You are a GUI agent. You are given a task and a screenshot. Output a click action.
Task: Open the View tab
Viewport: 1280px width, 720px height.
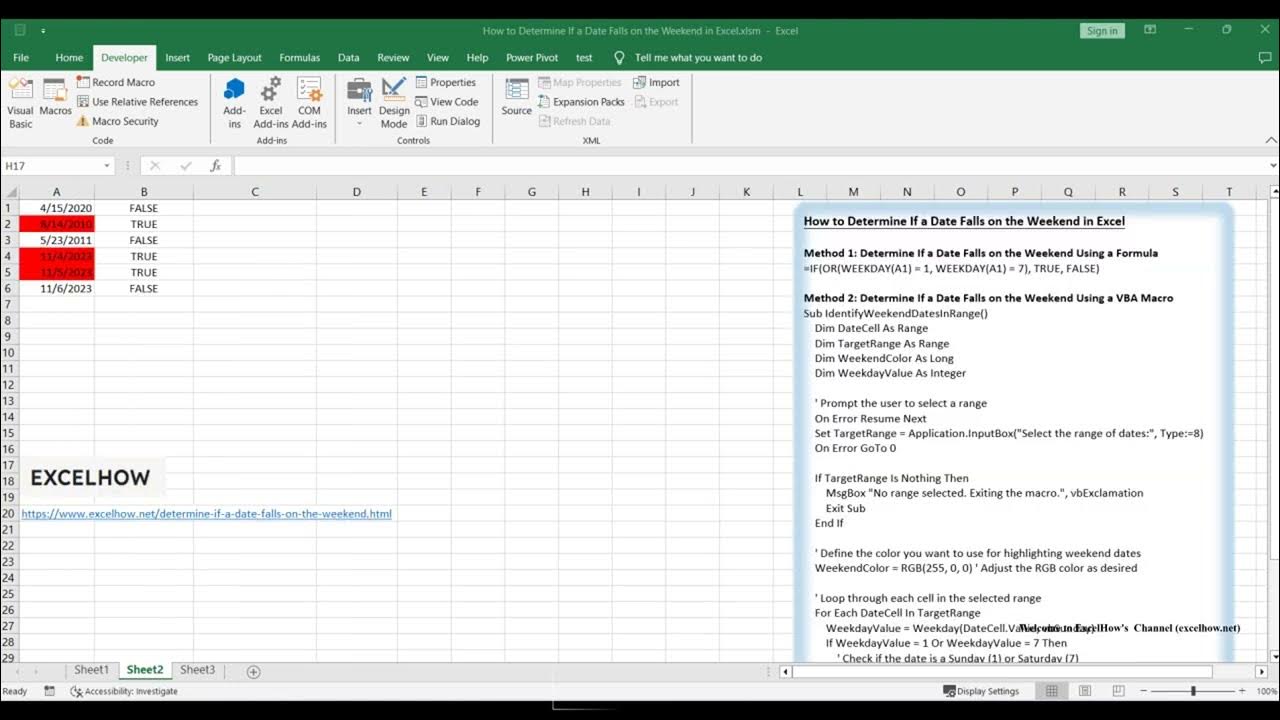(x=438, y=58)
